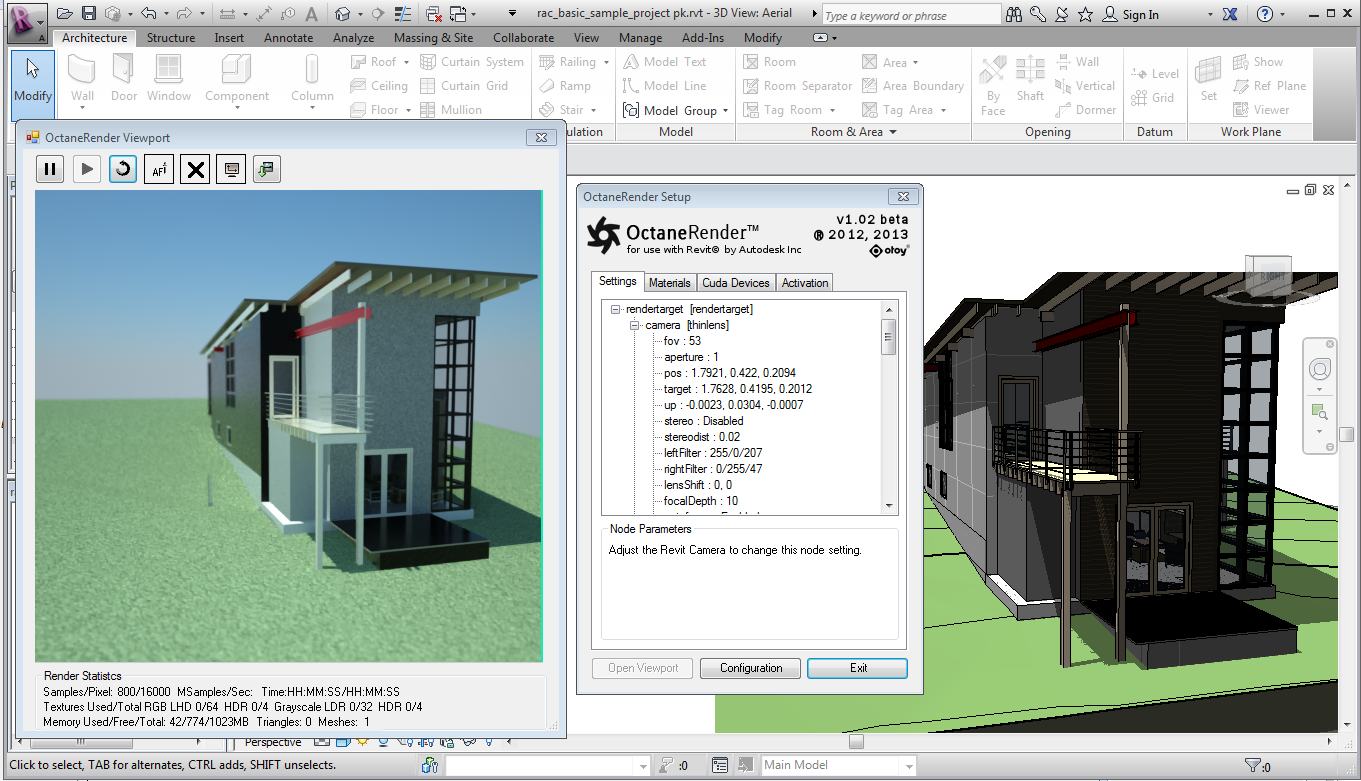The height and width of the screenshot is (781, 1361).
Task: Open the Default 3D View house icon
Action: pyautogui.click(x=343, y=14)
